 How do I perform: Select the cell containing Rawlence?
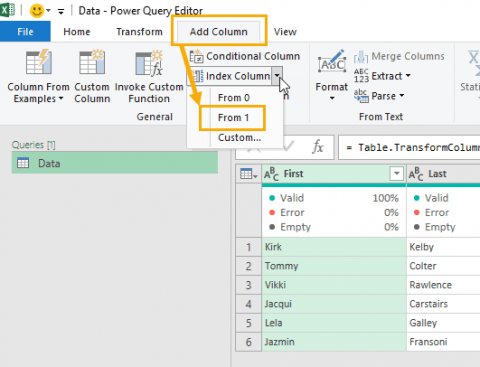pos(443,285)
